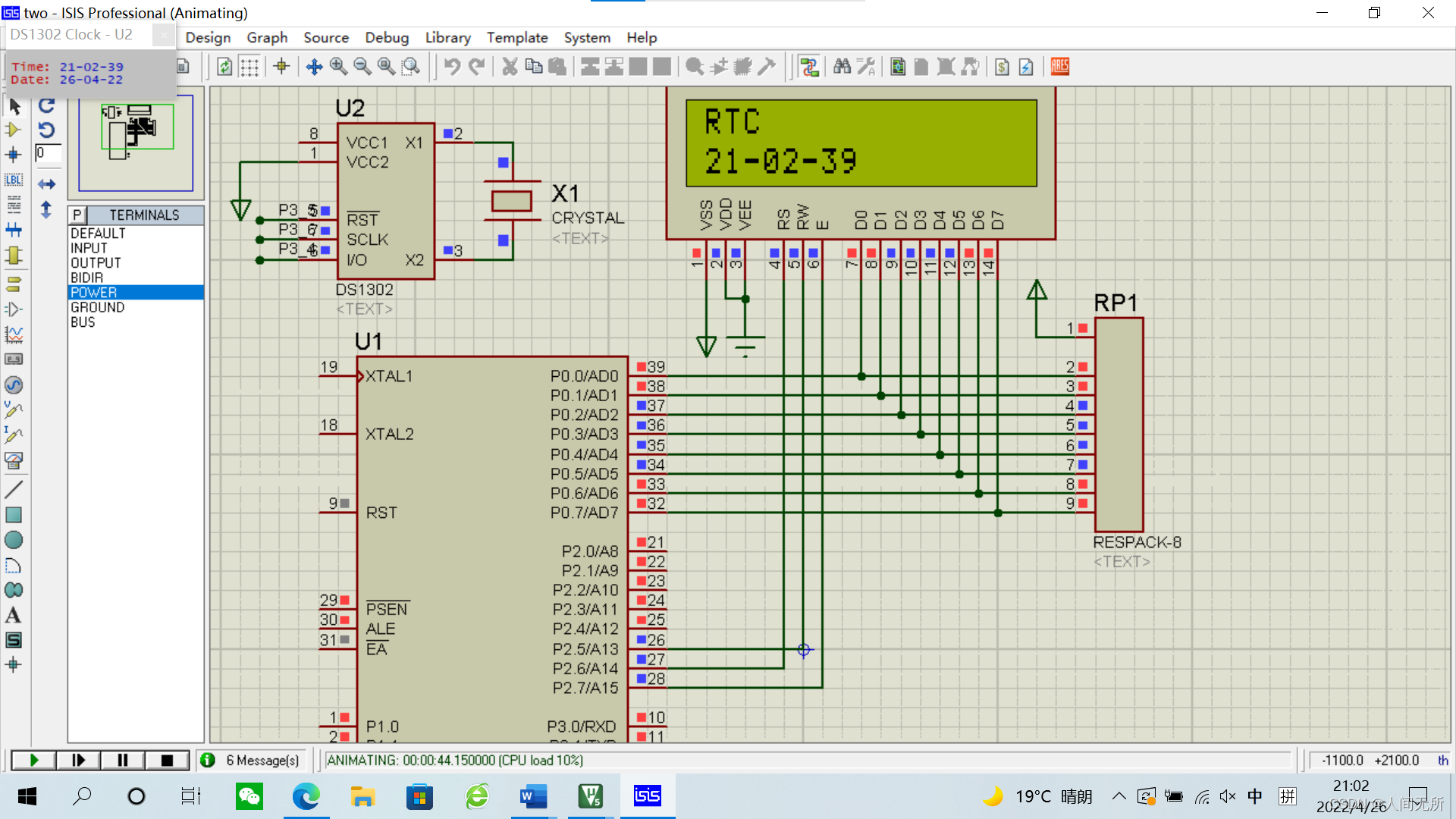Open ARES netlist transfer icon

click(x=1059, y=67)
